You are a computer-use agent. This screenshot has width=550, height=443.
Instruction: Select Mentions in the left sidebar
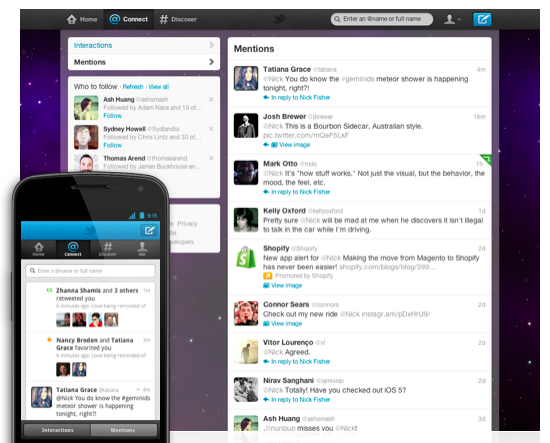coord(144,62)
